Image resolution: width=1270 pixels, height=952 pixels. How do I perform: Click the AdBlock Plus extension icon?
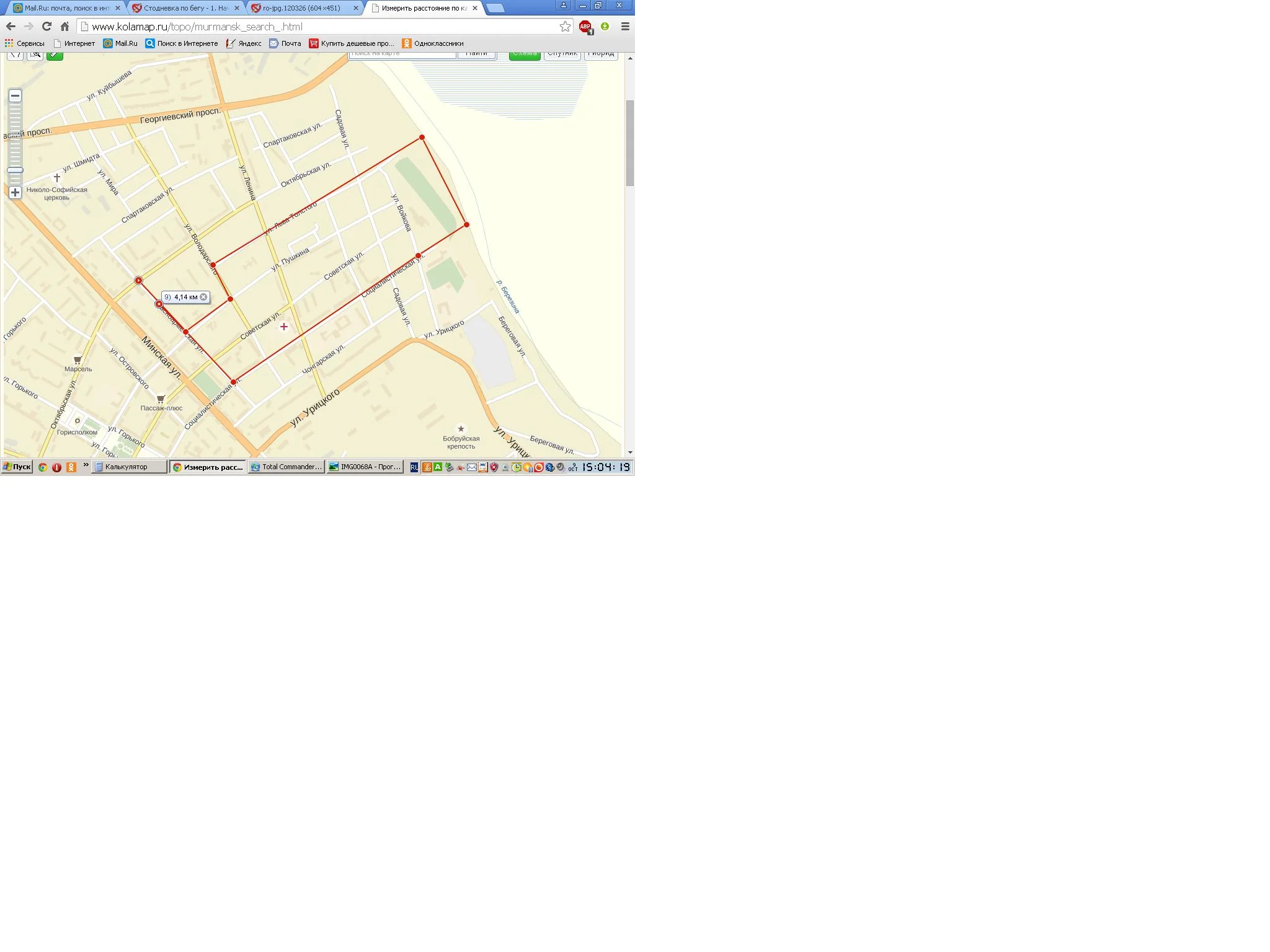point(585,27)
